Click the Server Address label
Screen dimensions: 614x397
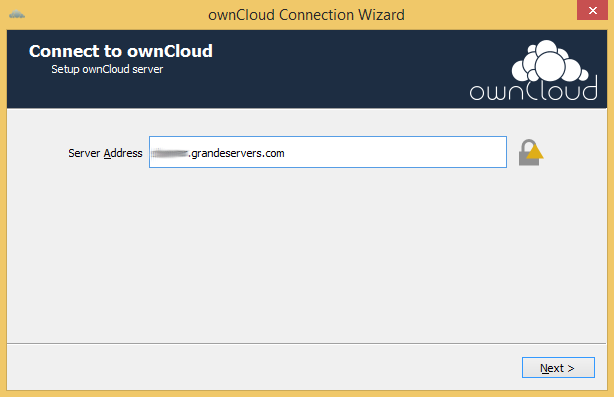tap(105, 153)
